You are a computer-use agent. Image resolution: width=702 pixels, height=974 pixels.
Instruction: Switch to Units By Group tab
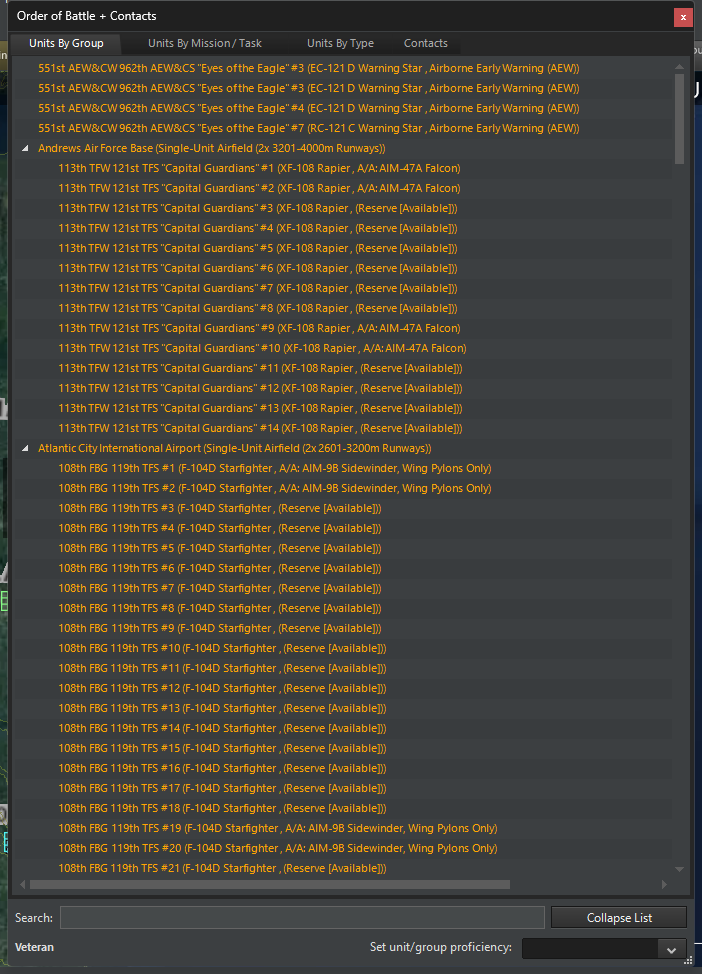tap(66, 43)
